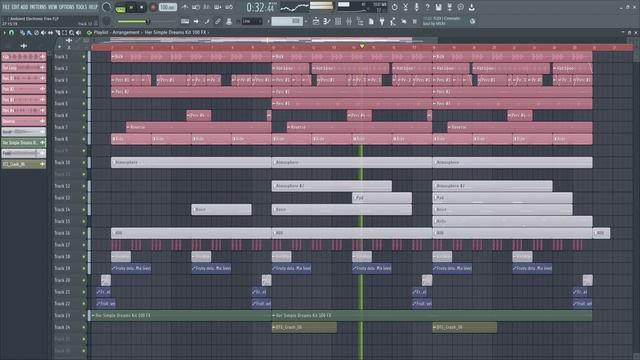Select the playlist zoom tool
Viewport: 640px width, 360px height.
coord(71,32)
